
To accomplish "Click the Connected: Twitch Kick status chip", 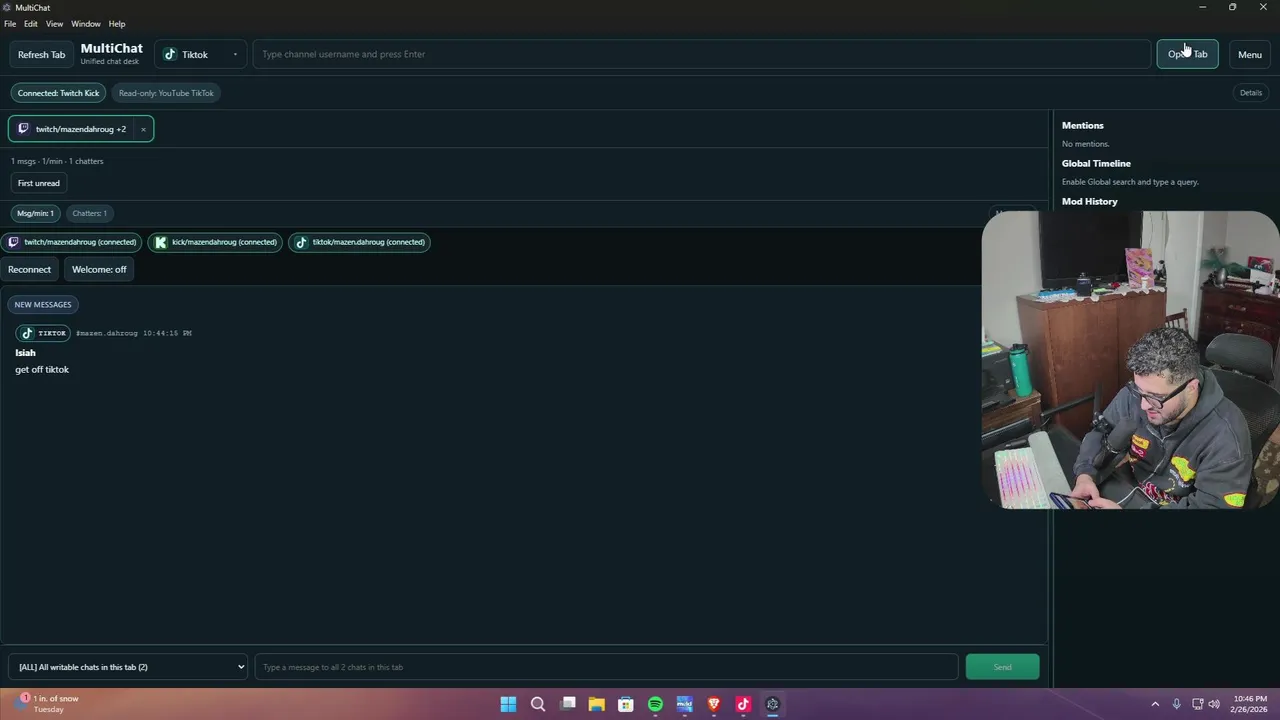I will point(58,93).
